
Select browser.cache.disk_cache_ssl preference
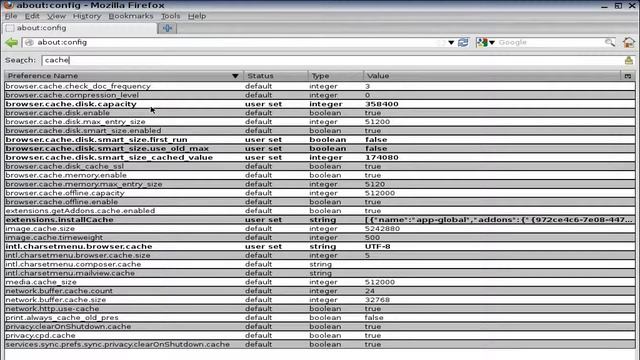320,166
